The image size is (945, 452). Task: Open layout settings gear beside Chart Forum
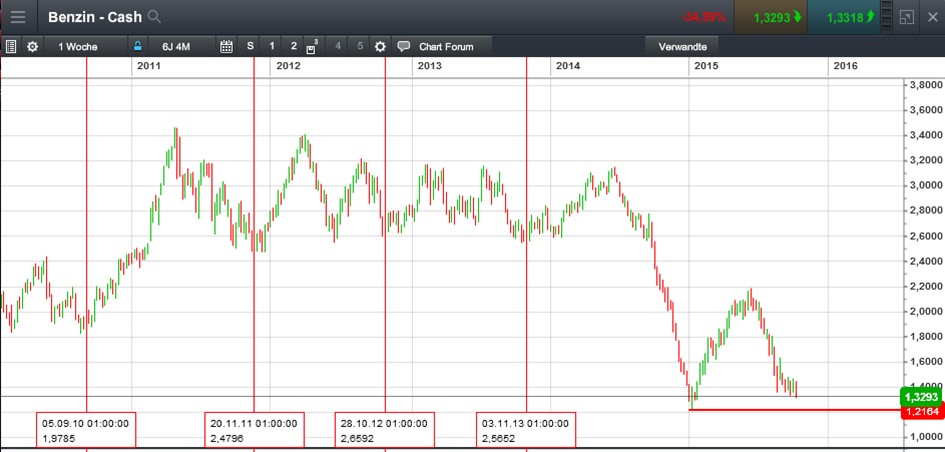click(x=379, y=46)
